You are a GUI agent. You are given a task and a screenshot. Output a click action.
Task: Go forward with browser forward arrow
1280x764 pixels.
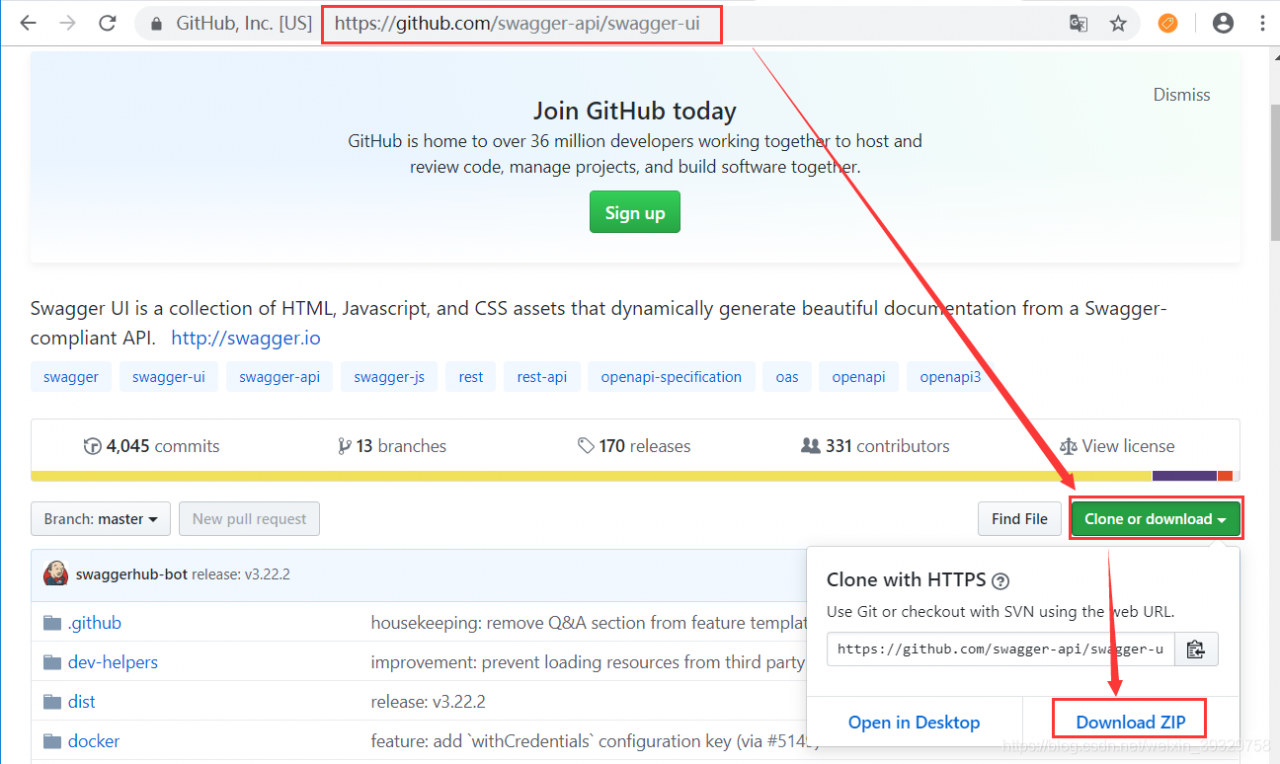68,23
